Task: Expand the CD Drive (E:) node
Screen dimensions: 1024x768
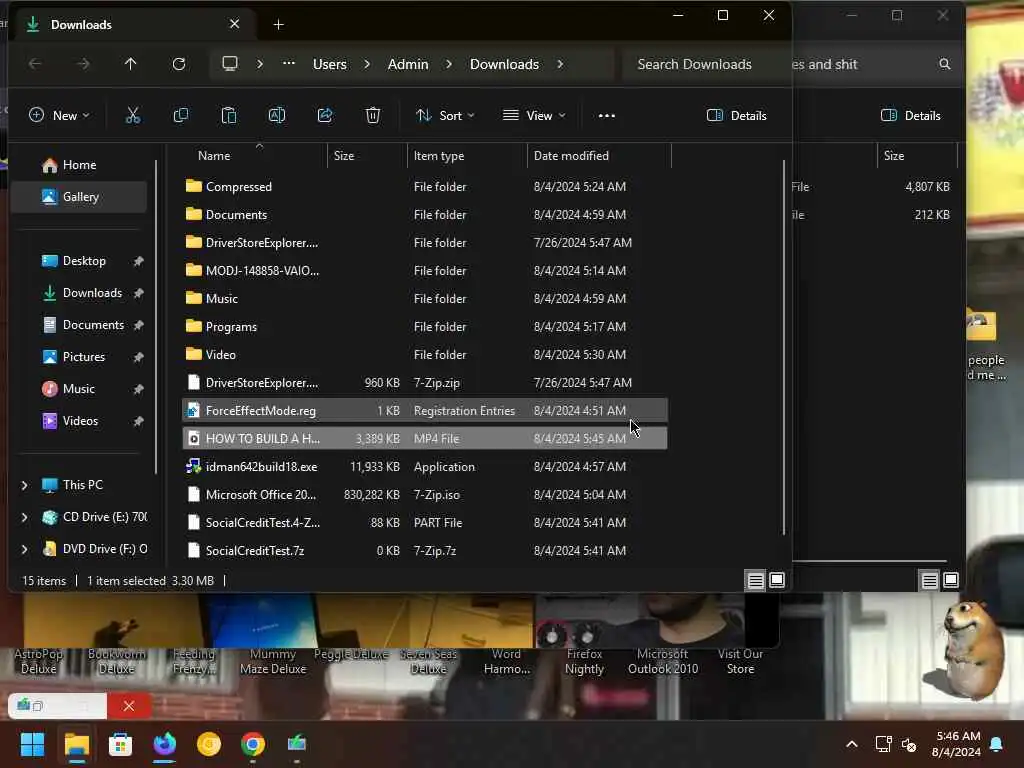Action: pos(24,517)
